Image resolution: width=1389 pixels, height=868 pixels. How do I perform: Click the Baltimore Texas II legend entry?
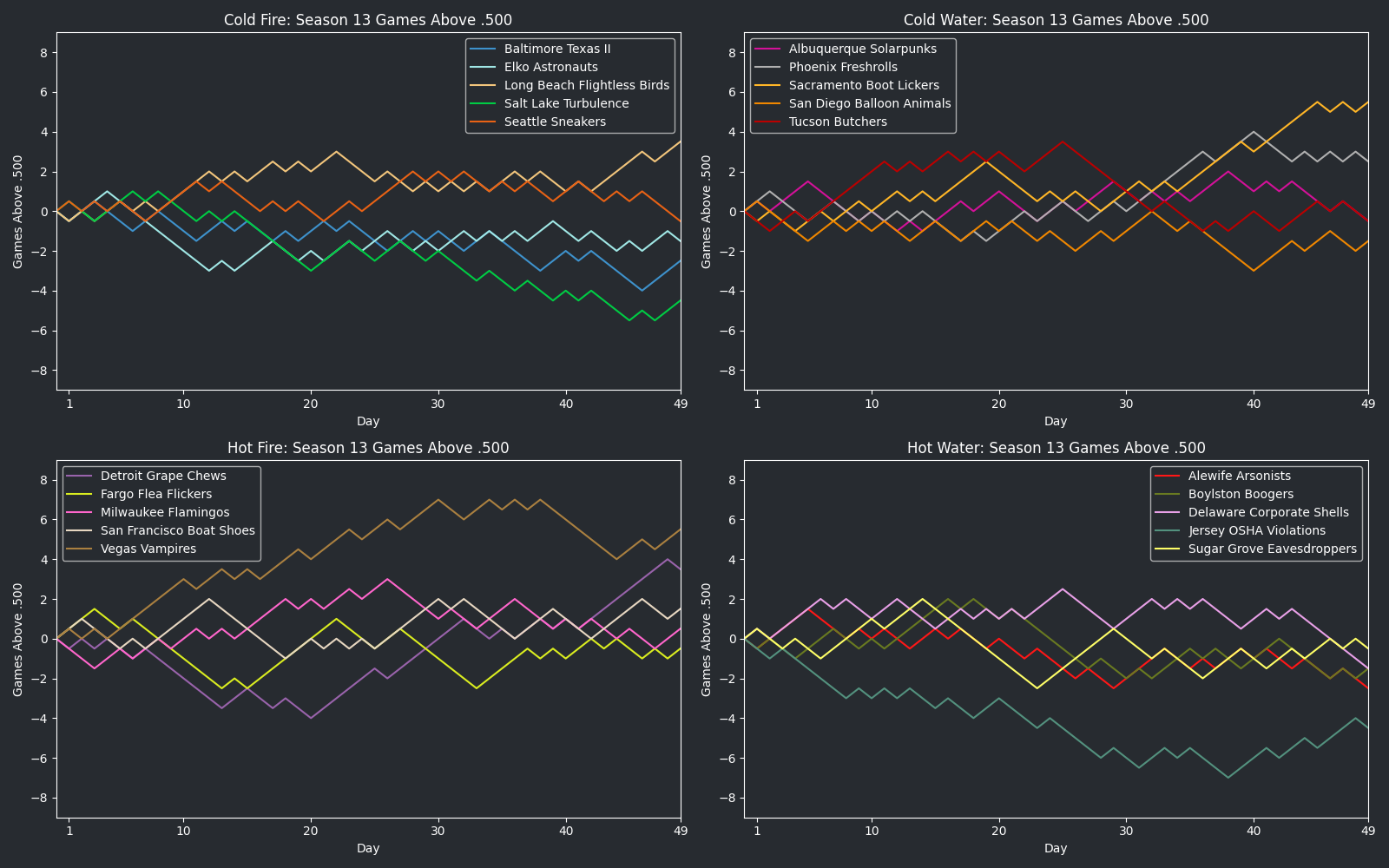point(557,49)
